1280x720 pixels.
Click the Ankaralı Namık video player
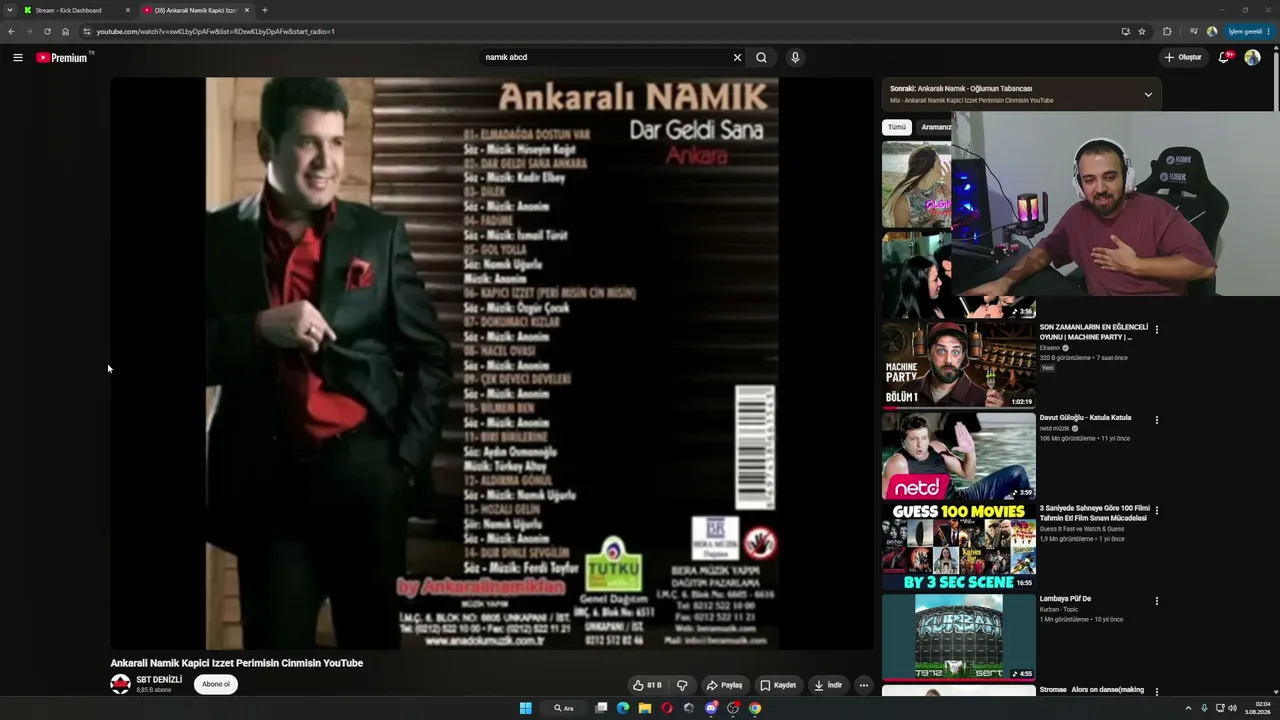pyautogui.click(x=492, y=364)
